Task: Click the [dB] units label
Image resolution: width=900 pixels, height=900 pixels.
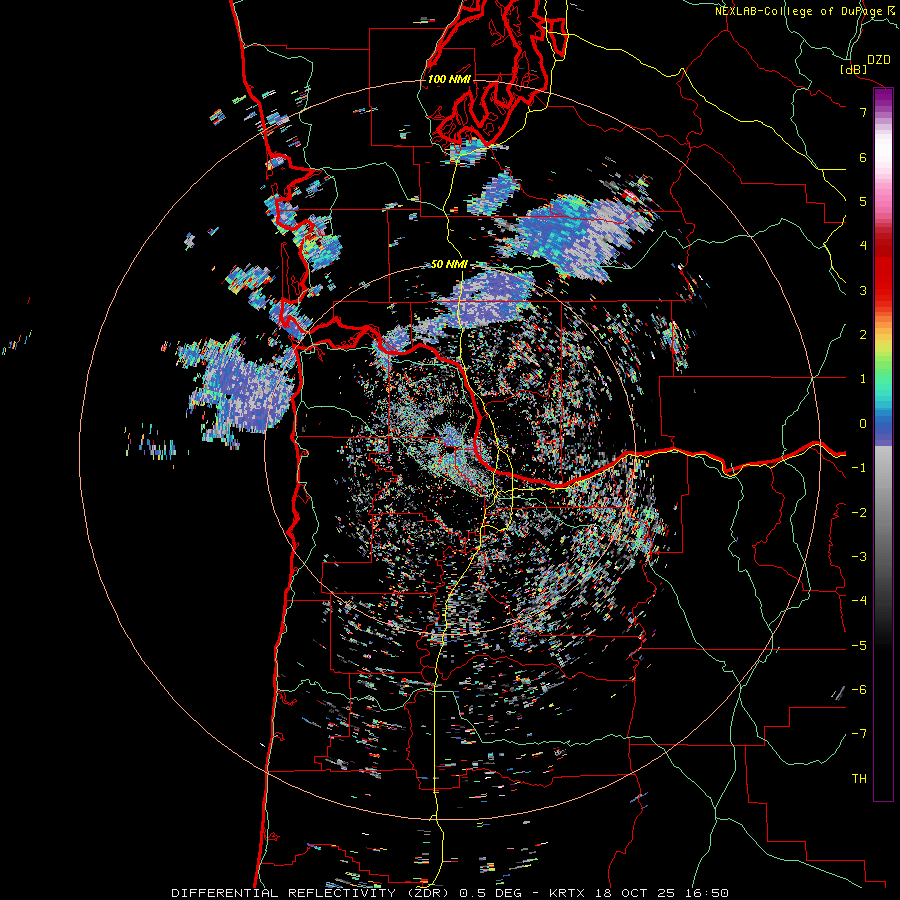Action: (853, 69)
